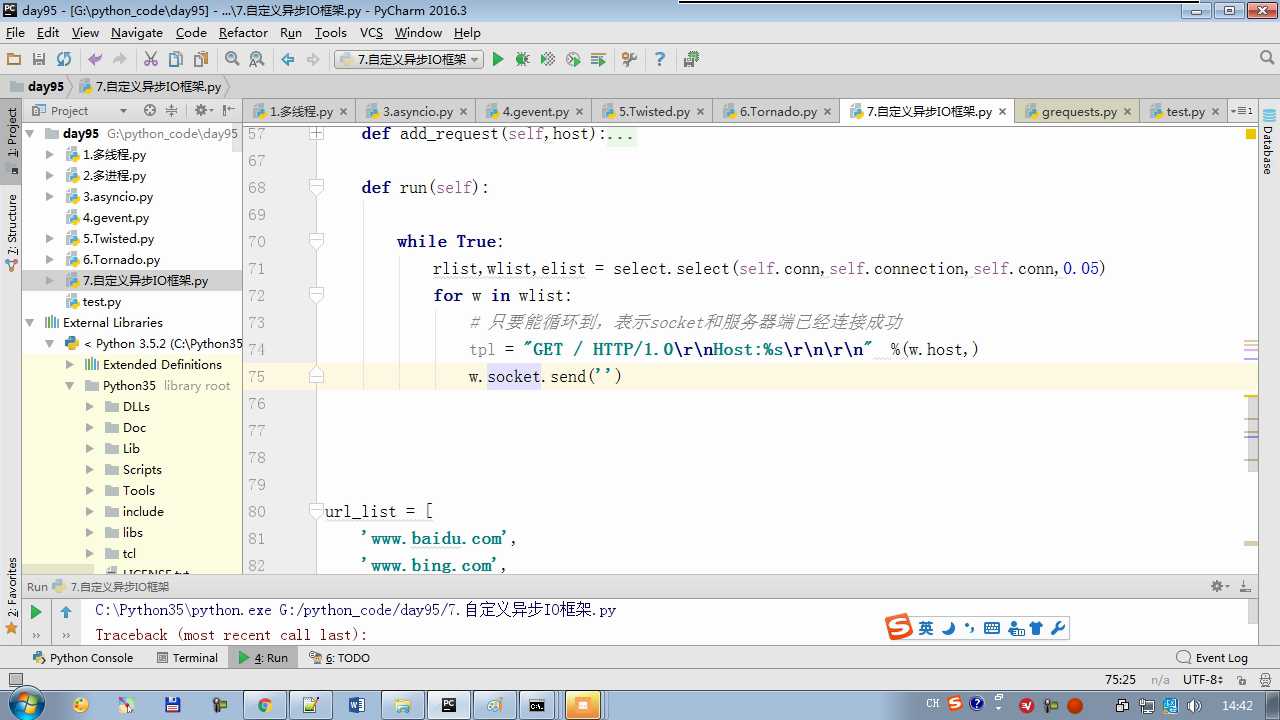This screenshot has height=720, width=1280.
Task: Open Settings via the wrench icon
Action: 629,60
